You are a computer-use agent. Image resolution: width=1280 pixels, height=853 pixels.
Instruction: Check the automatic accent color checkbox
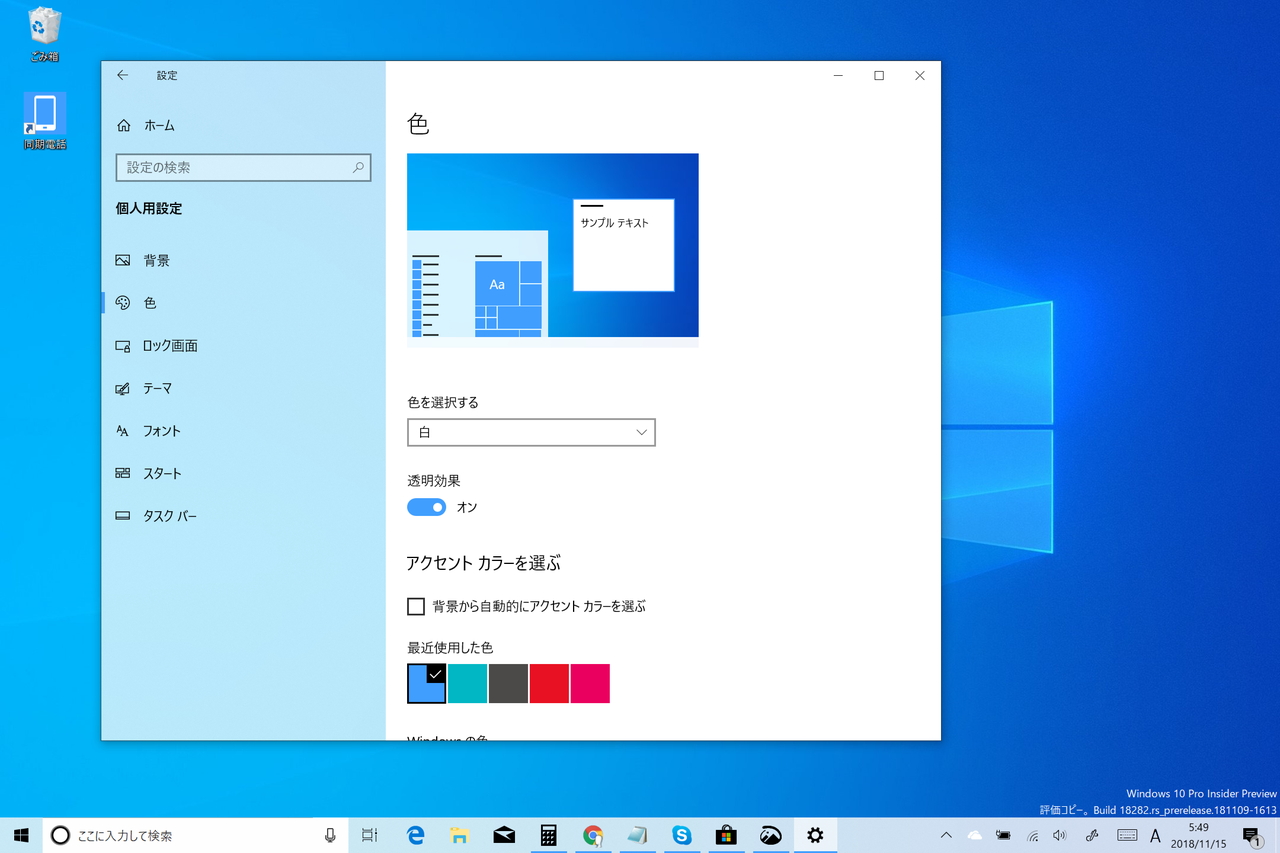click(x=416, y=606)
